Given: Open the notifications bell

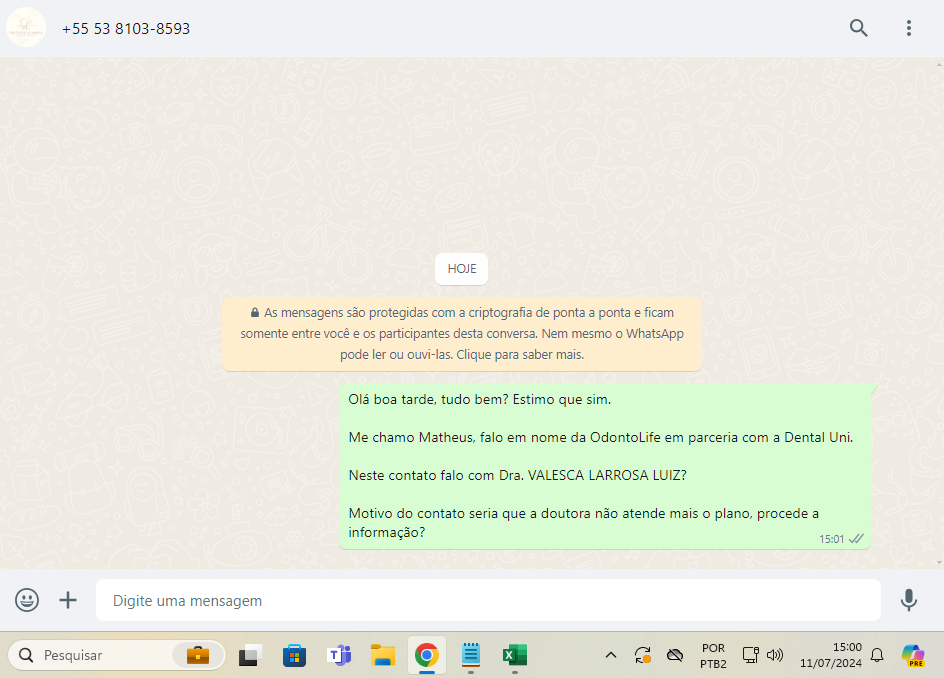Looking at the screenshot, I should [877, 655].
